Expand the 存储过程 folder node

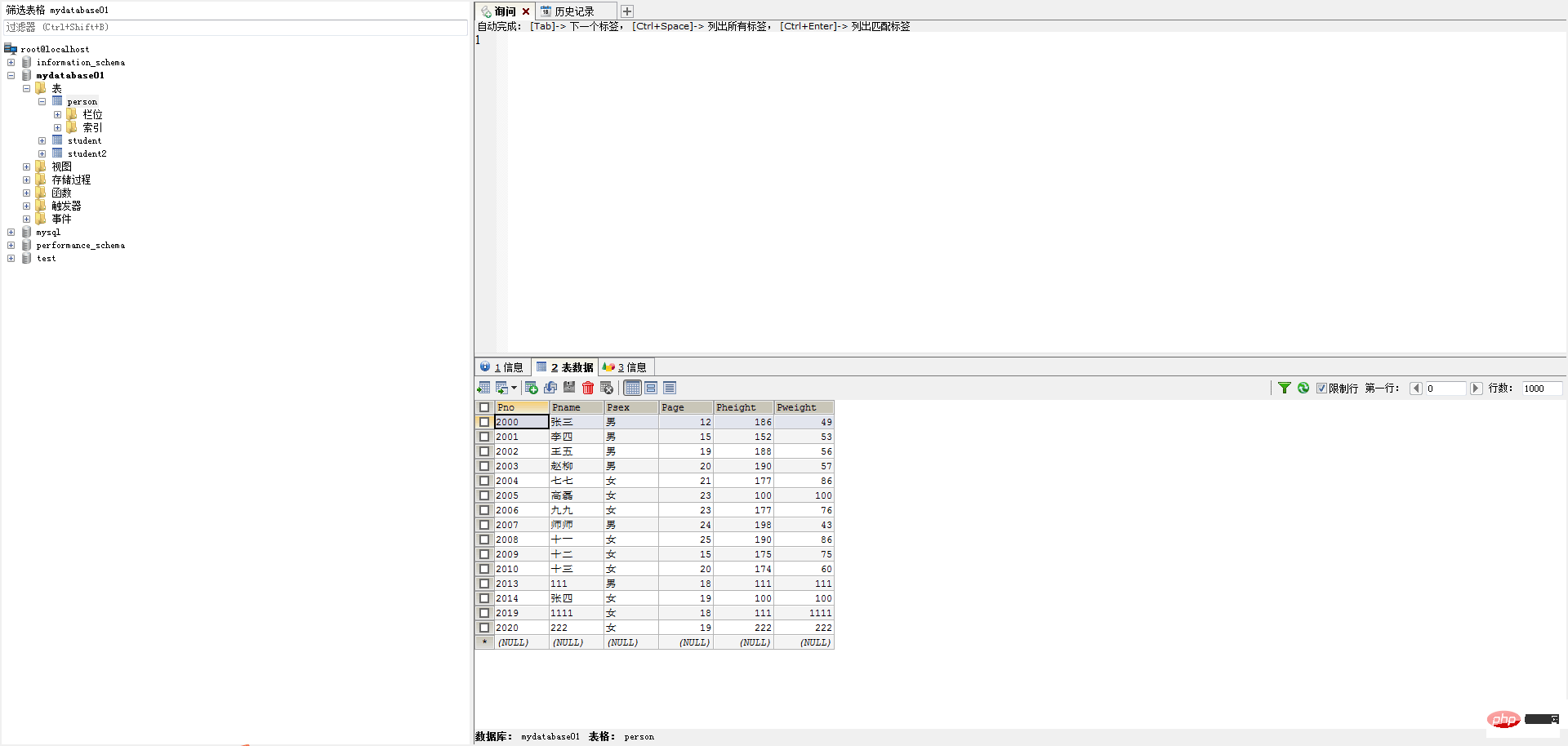tap(26, 180)
